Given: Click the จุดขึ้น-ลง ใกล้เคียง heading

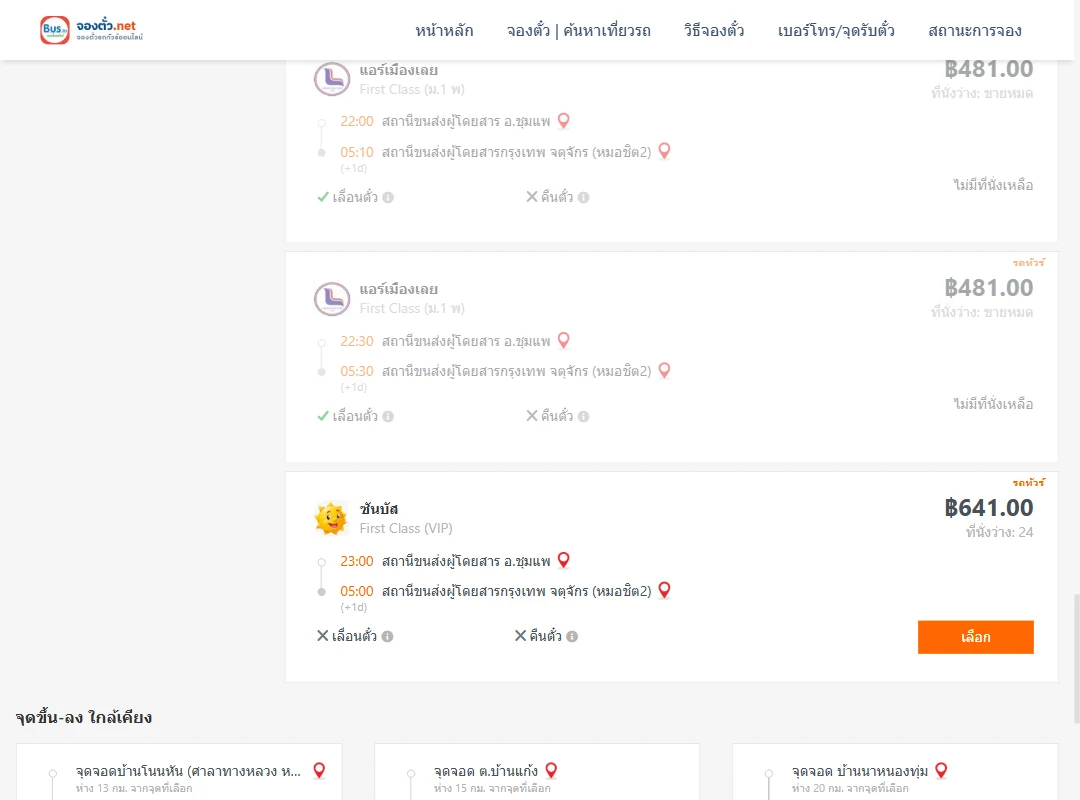Looking at the screenshot, I should click(x=84, y=717).
